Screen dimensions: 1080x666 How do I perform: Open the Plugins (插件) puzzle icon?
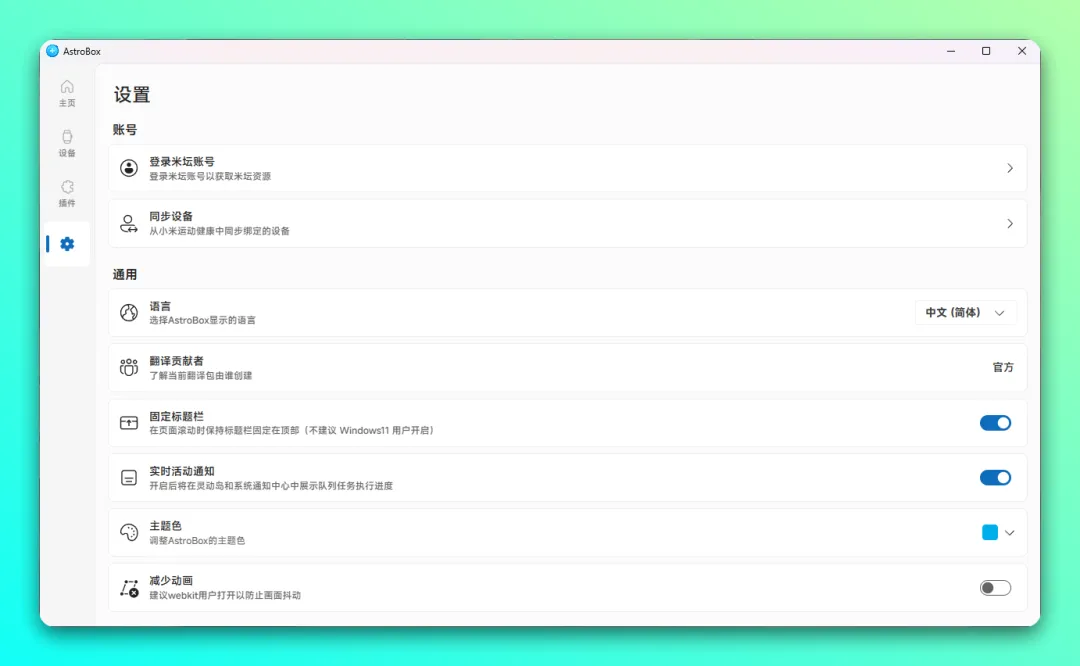pyautogui.click(x=67, y=187)
